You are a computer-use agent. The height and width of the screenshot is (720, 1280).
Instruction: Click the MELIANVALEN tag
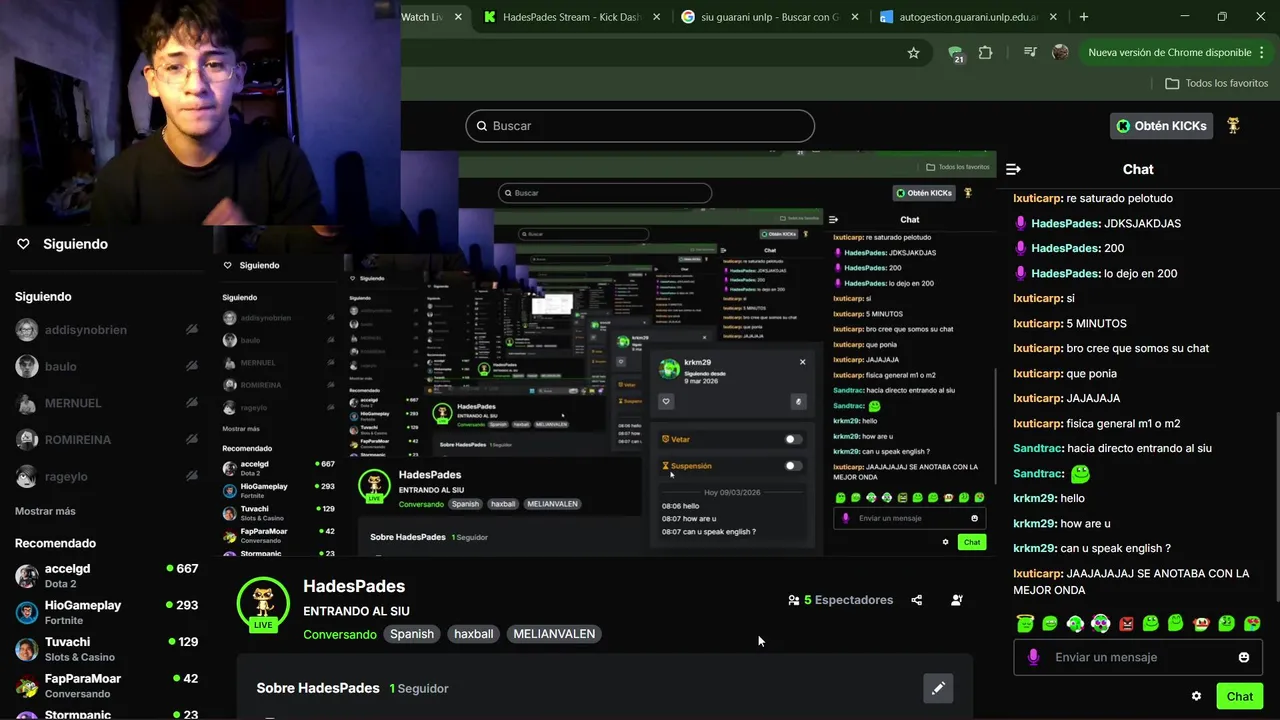pyautogui.click(x=554, y=634)
